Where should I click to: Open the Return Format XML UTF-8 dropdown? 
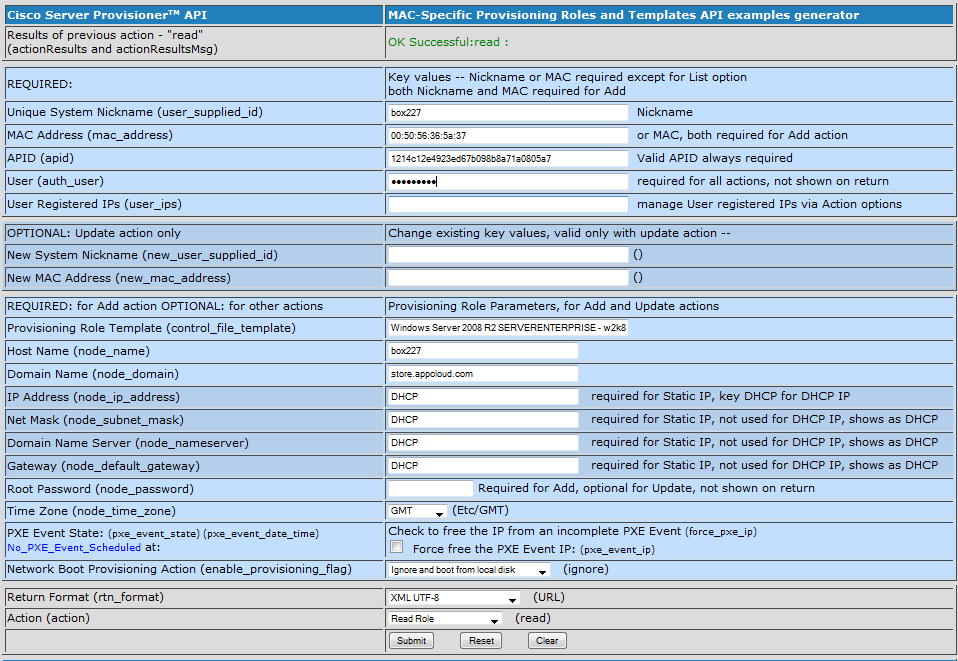[454, 597]
